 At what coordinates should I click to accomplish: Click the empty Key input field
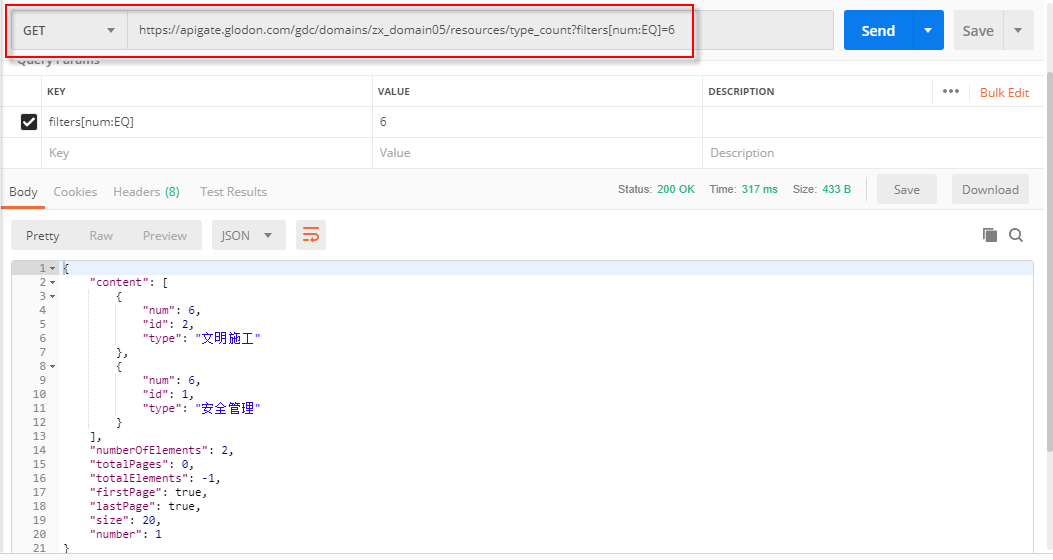[x=205, y=153]
